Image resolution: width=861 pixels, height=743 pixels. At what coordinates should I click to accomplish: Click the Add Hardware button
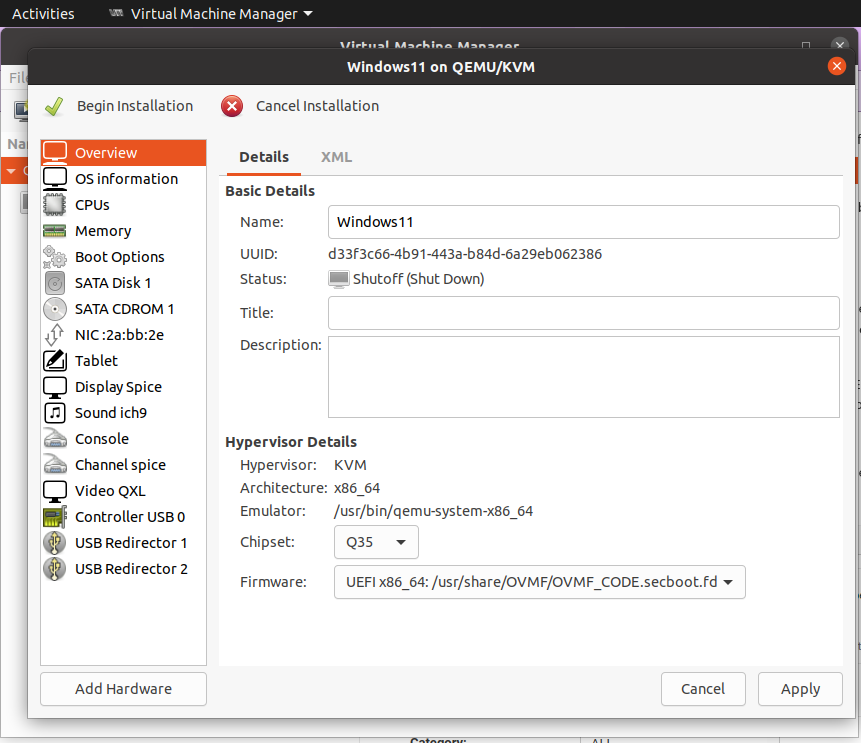124,689
